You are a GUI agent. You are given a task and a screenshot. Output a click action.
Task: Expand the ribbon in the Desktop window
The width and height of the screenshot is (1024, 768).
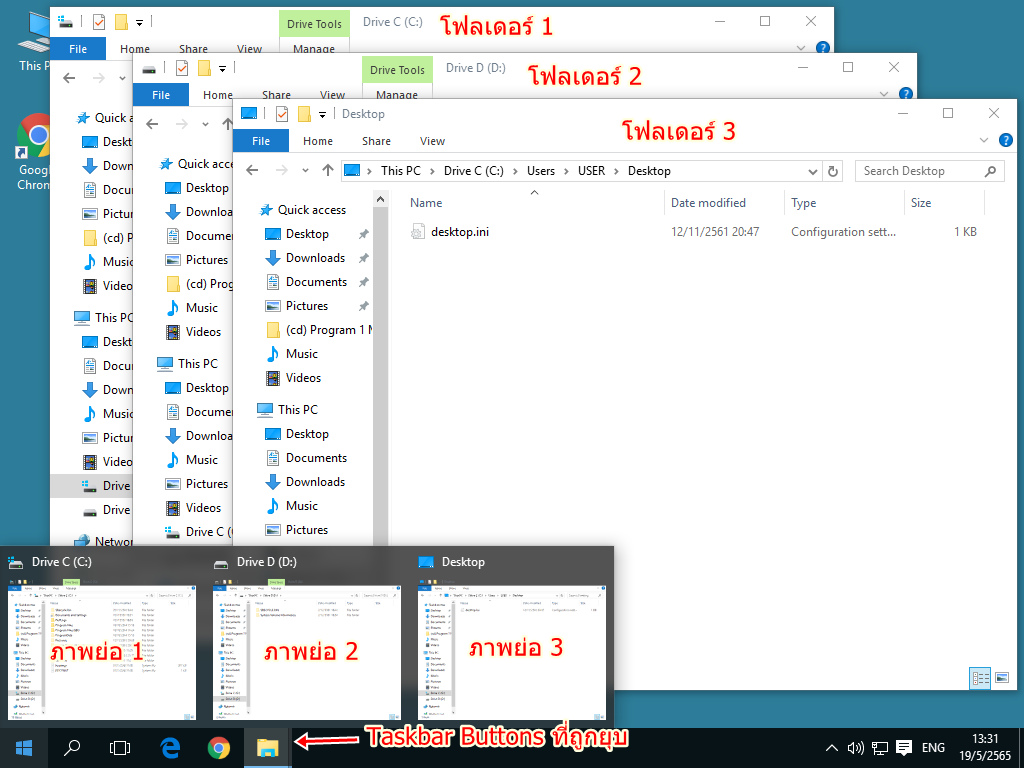click(x=983, y=141)
